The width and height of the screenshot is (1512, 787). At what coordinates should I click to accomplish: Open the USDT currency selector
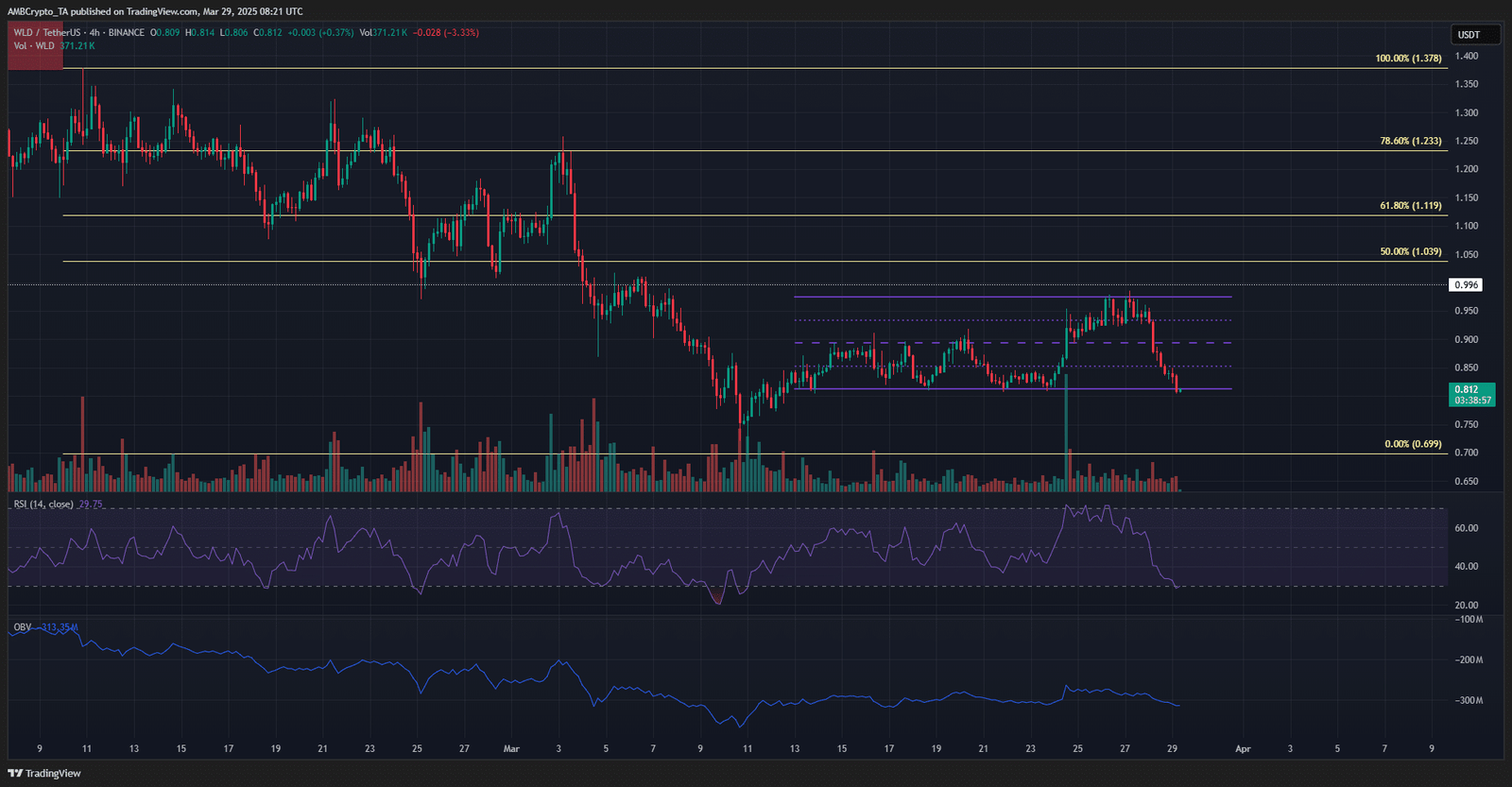[x=1474, y=35]
